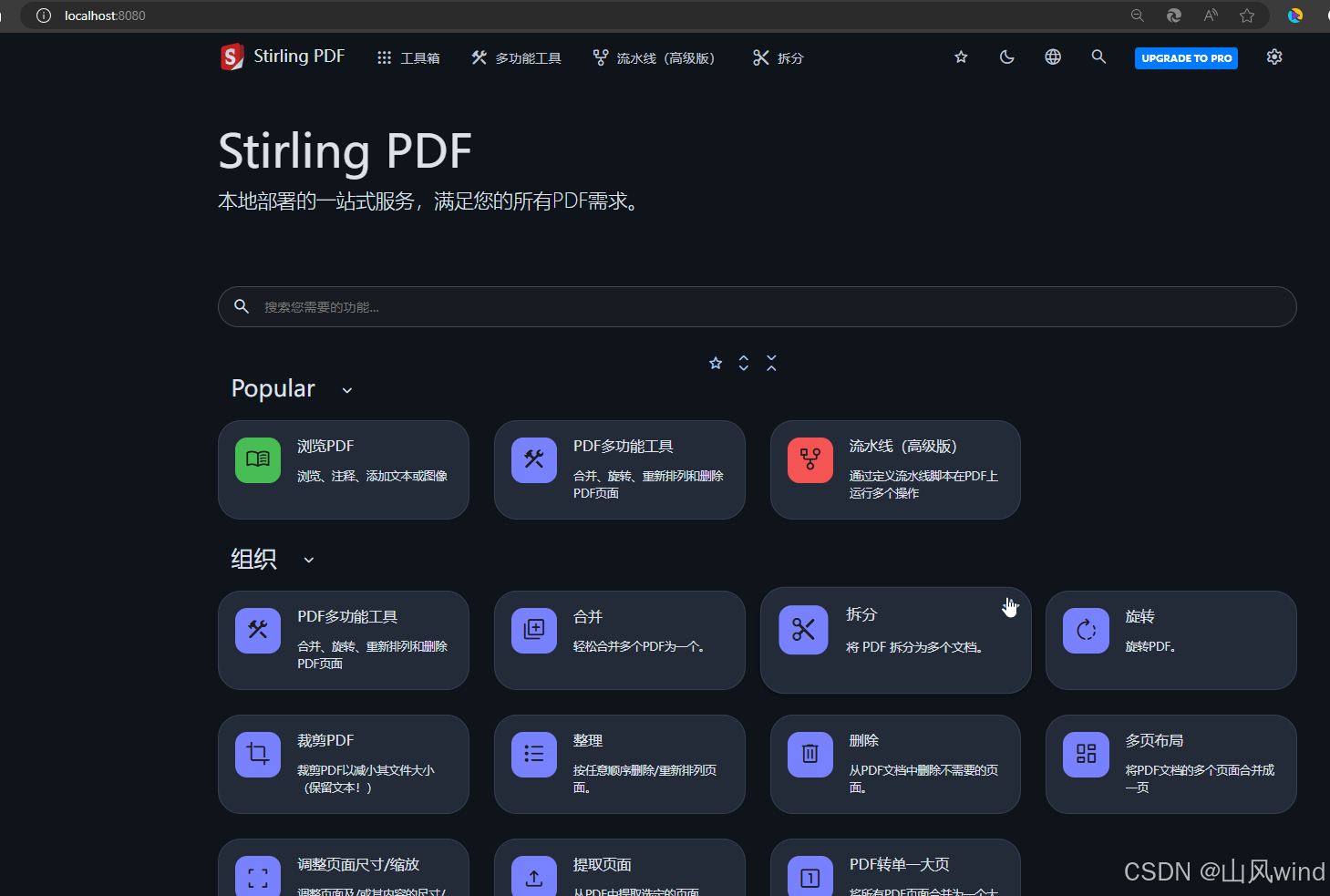Click the 合并 merge icon
1330x896 pixels.
[x=534, y=630]
